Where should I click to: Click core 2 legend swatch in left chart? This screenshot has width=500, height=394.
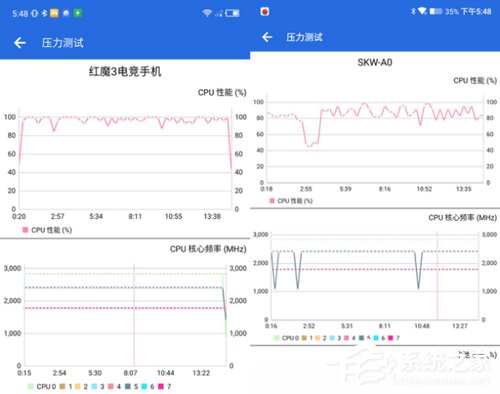(x=78, y=386)
